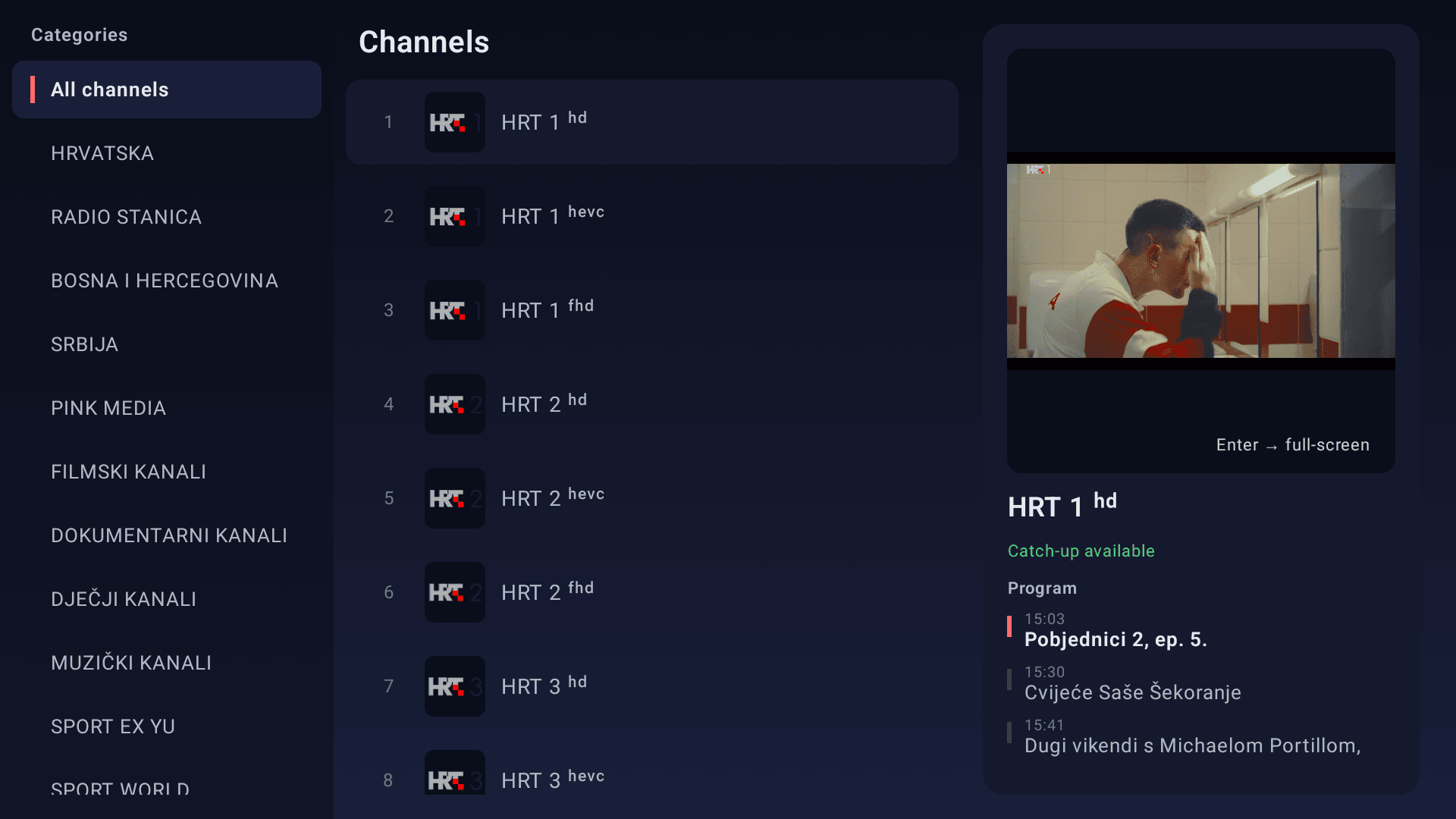
Task: Select the All channels category
Action: (x=167, y=89)
